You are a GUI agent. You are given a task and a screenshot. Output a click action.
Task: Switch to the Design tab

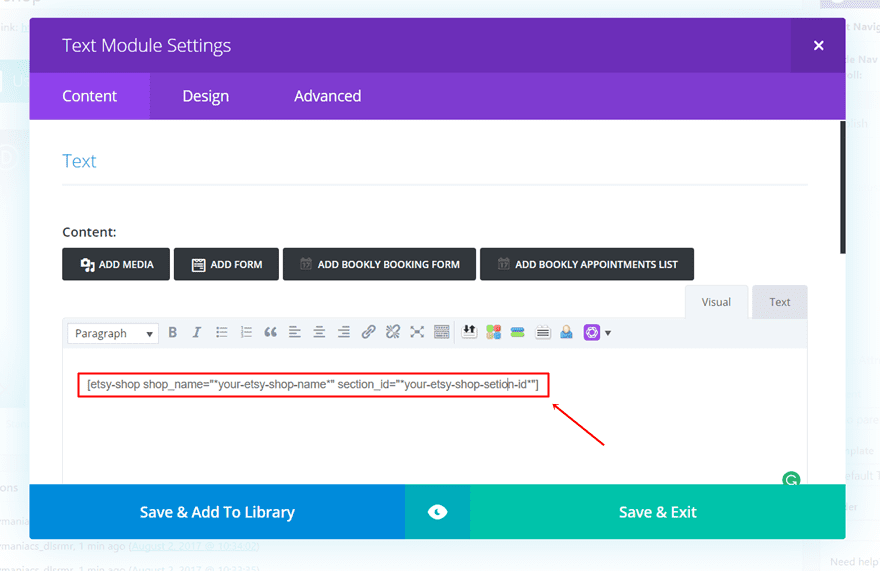point(205,96)
